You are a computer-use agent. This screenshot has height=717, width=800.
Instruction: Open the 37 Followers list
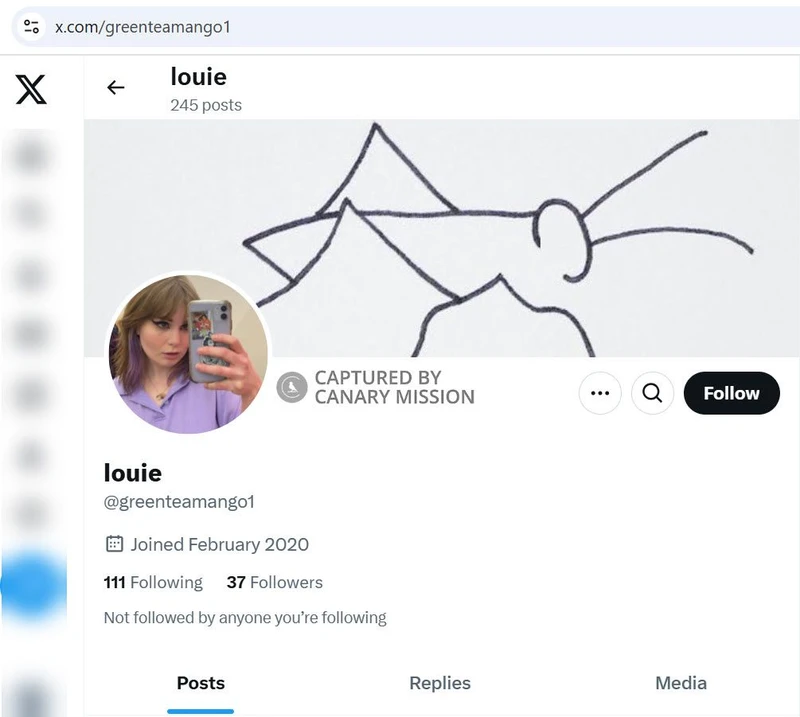coord(274,582)
